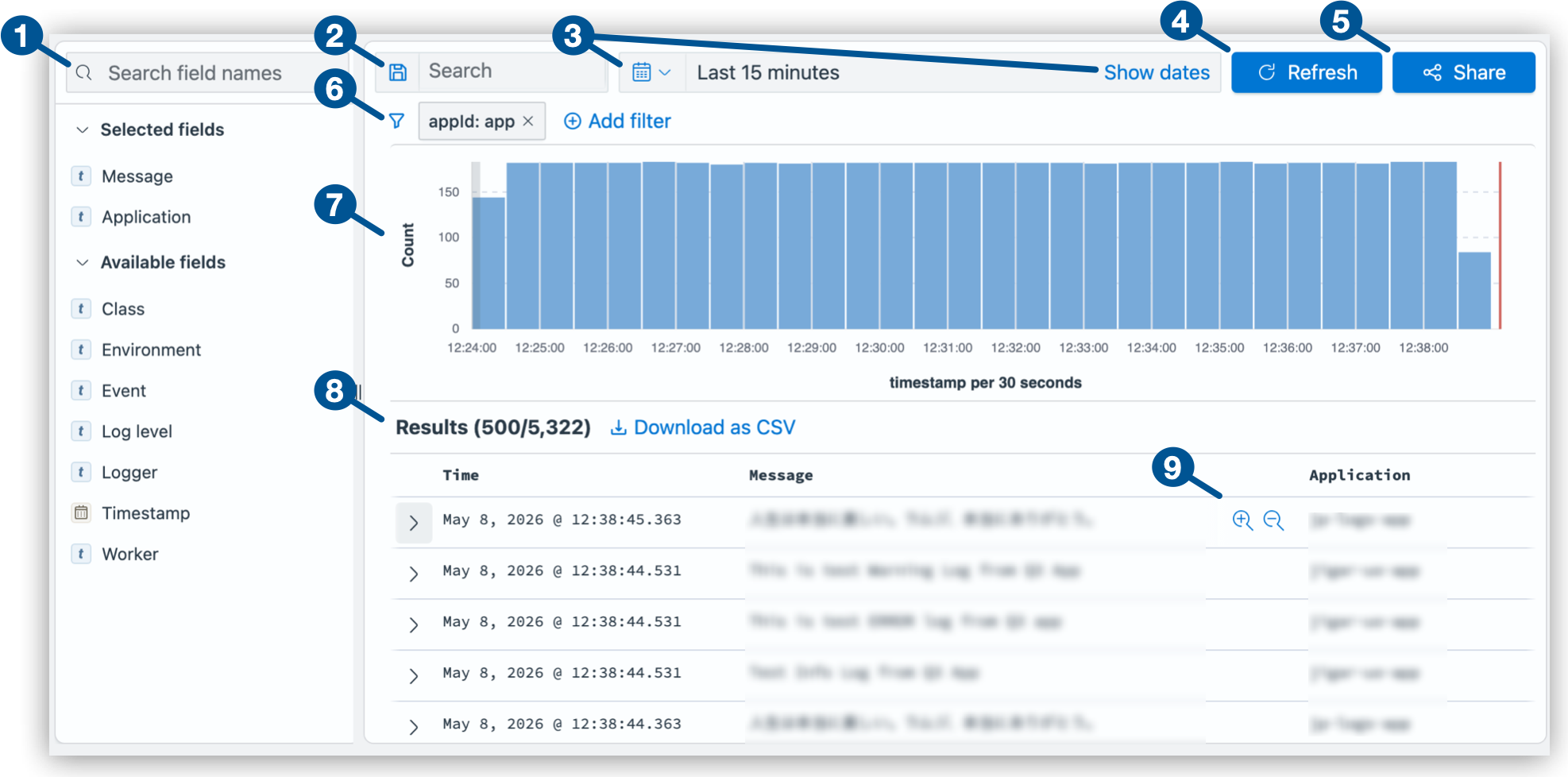The width and height of the screenshot is (1568, 777).
Task: Open the calendar quick date menu
Action: tap(651, 72)
